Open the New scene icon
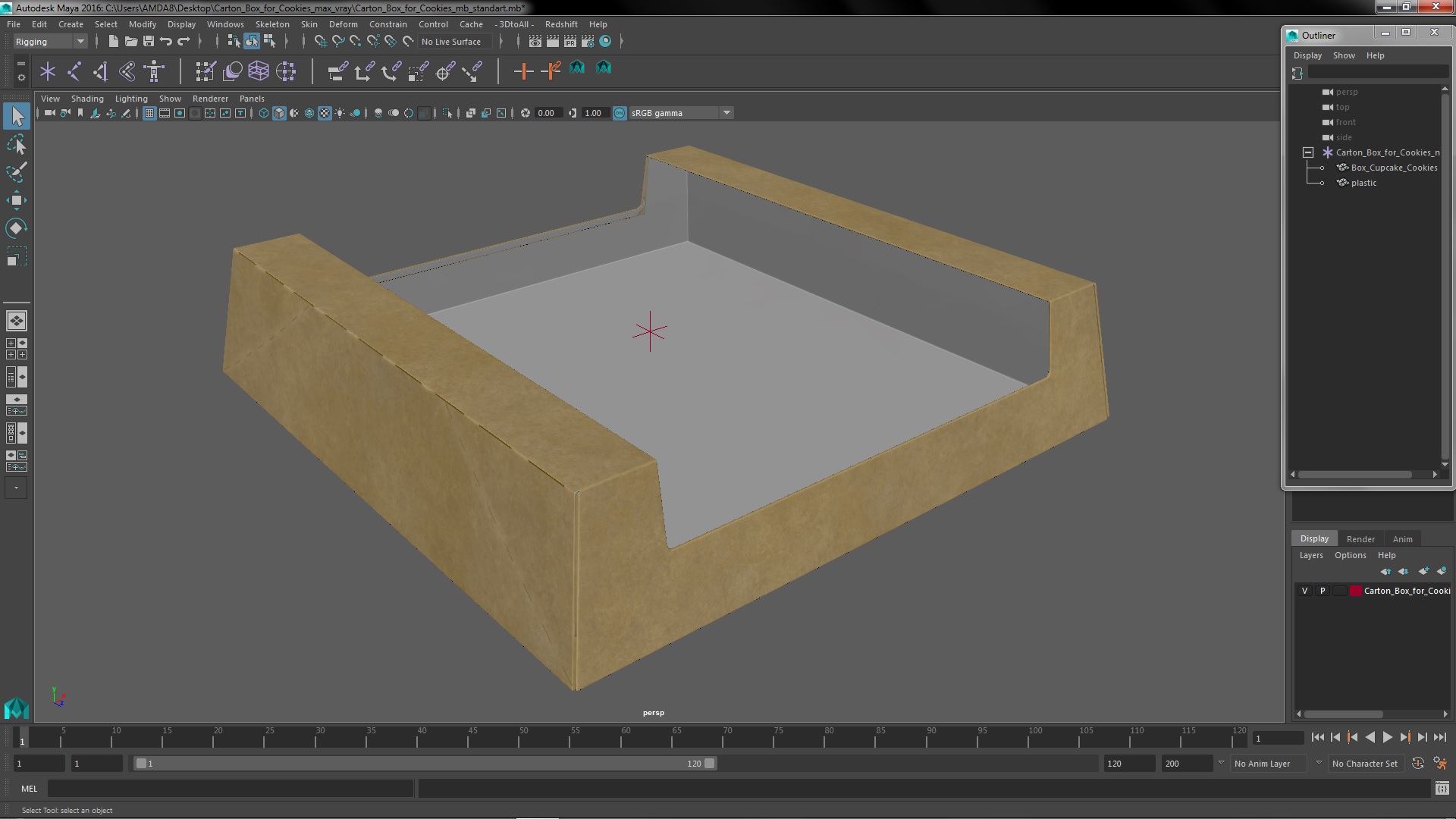Image resolution: width=1456 pixels, height=819 pixels. (x=113, y=42)
